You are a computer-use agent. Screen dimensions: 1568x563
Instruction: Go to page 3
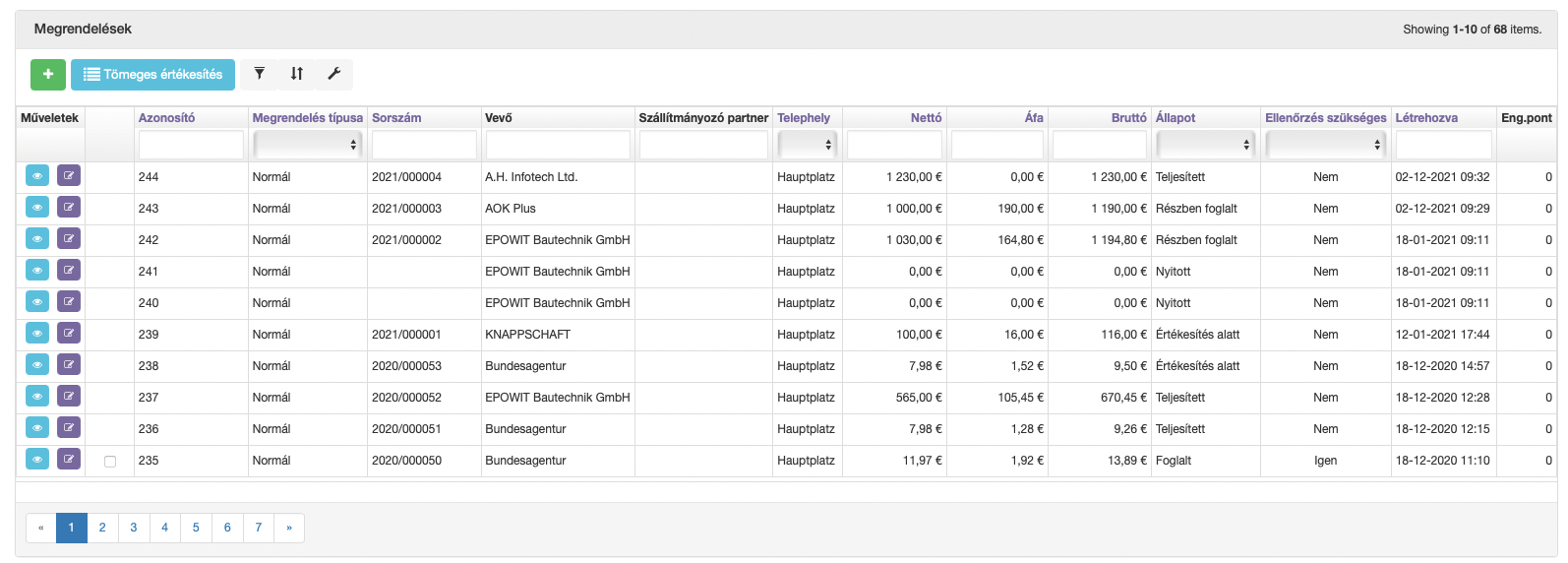click(134, 528)
